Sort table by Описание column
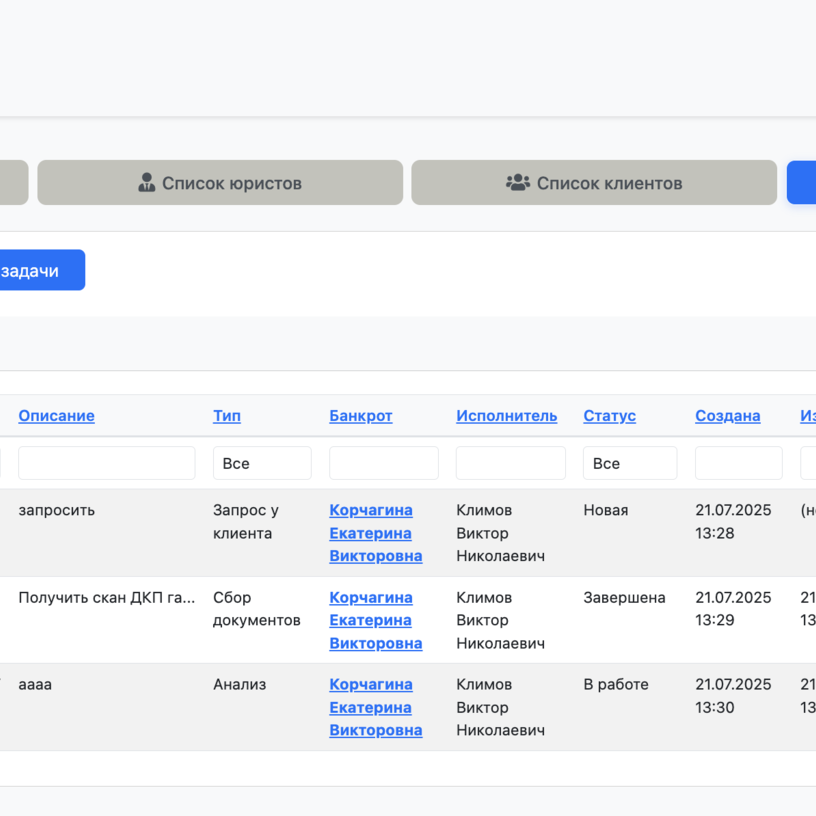Viewport: 816px width, 816px height. point(57,416)
